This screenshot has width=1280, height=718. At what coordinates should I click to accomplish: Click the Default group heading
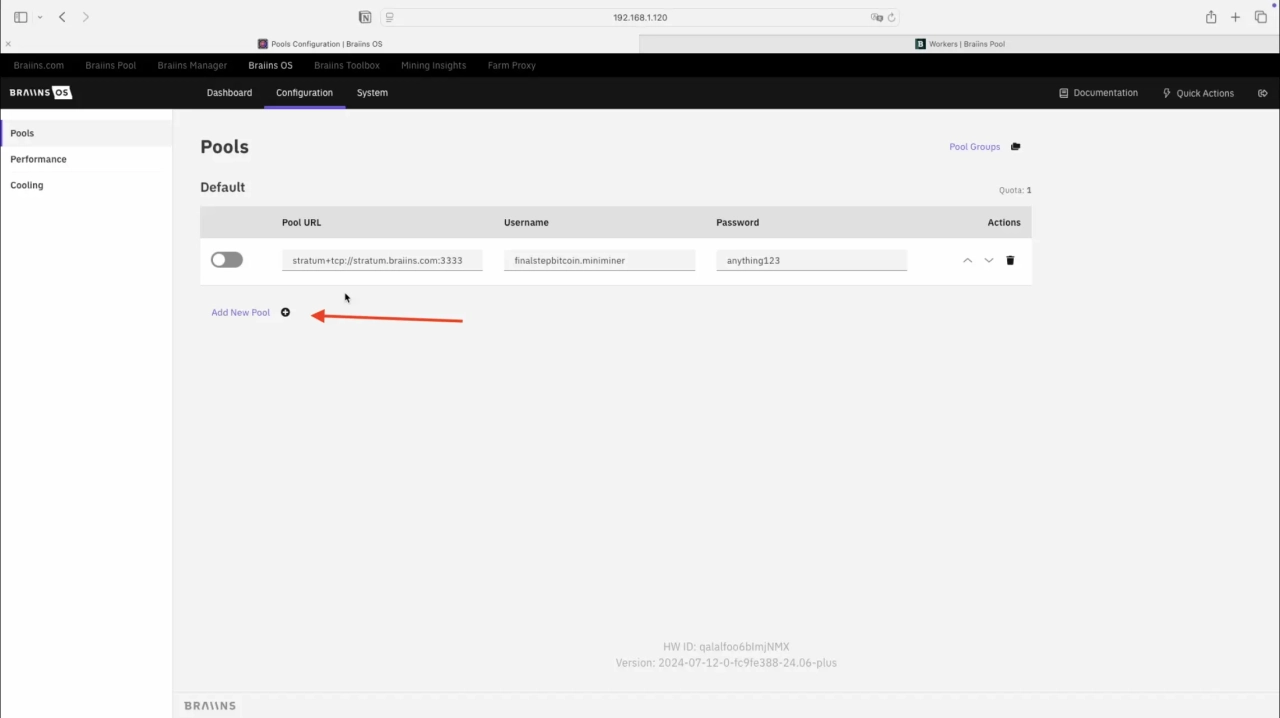coord(222,187)
